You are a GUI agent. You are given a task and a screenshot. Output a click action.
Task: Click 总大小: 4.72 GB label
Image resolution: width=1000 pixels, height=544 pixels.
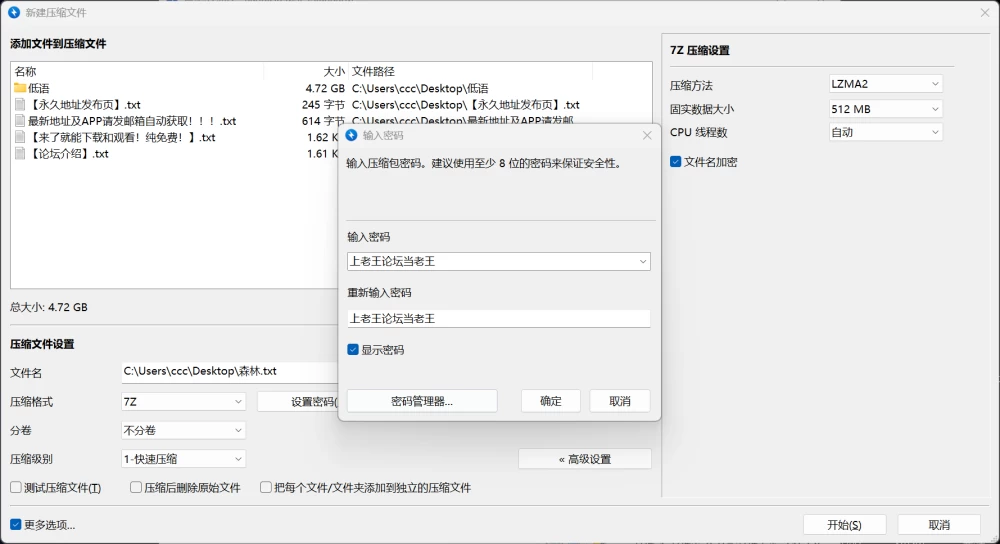[x=48, y=307]
